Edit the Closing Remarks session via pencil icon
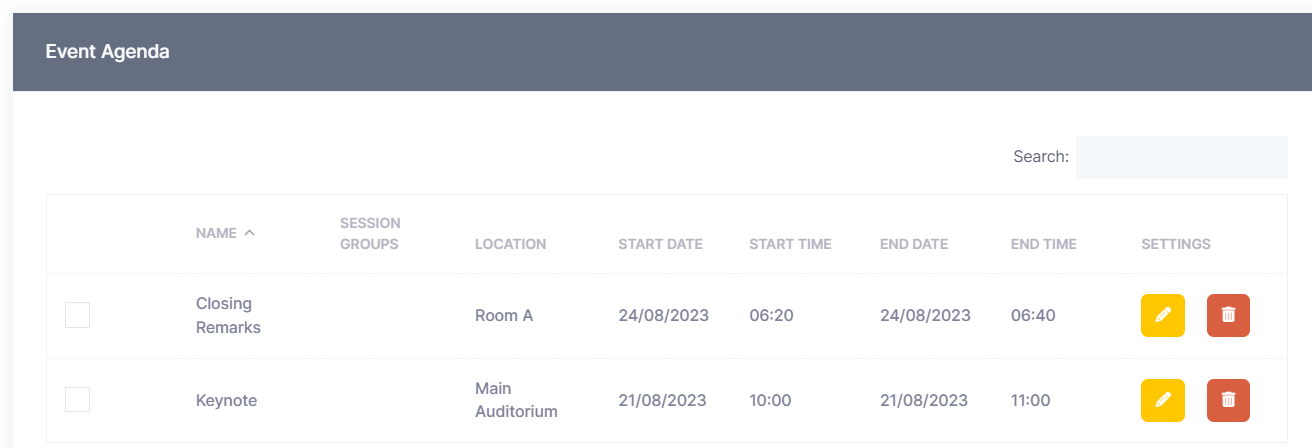This screenshot has height=448, width=1312. point(1162,316)
